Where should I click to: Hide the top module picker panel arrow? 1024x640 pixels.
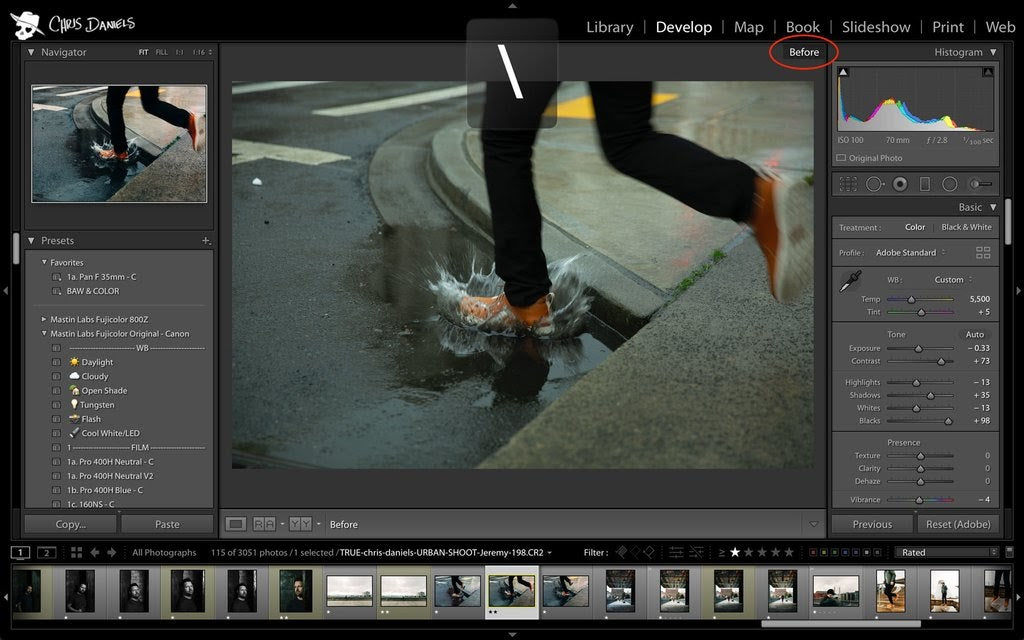coord(512,5)
